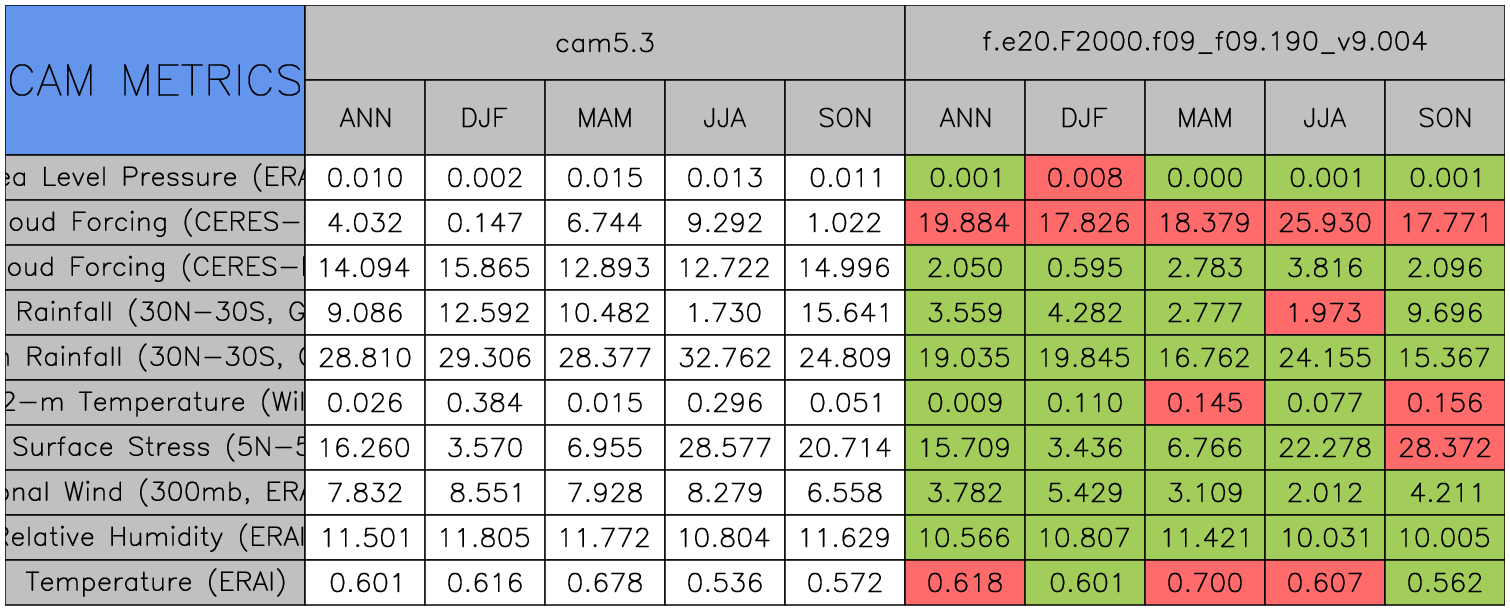Click the red cell showing 0.008
This screenshot has width=1510, height=611.
tap(1085, 178)
